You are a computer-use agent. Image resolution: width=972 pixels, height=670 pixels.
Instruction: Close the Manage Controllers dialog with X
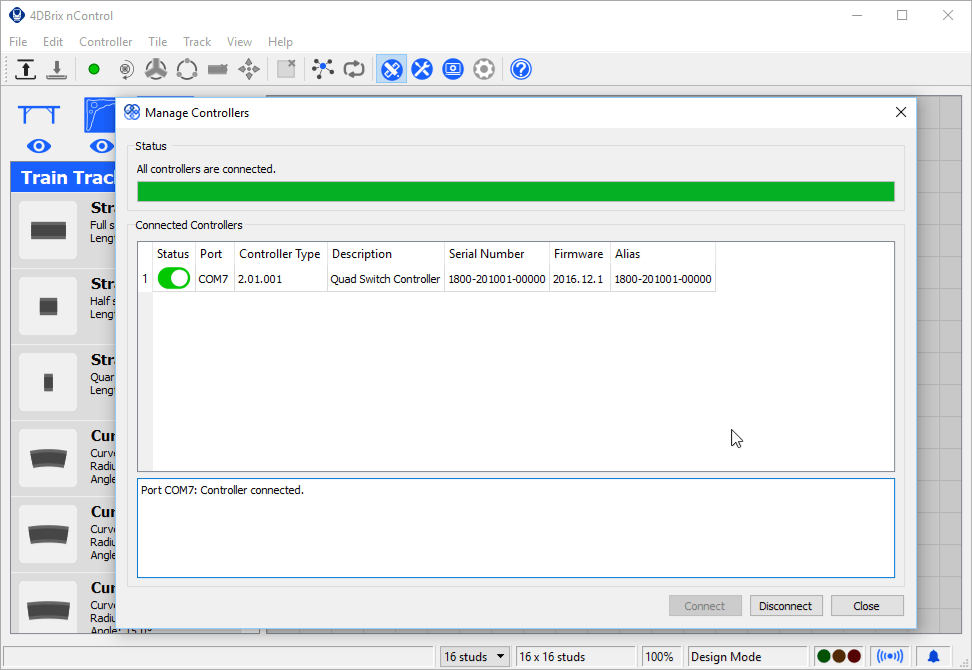coord(901,112)
